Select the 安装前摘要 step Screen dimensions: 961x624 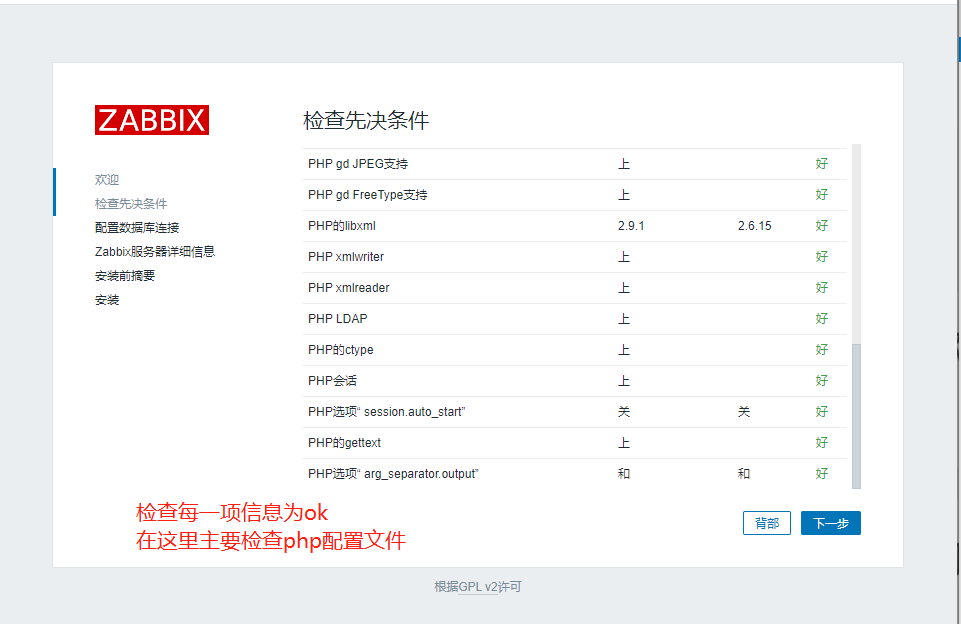124,276
